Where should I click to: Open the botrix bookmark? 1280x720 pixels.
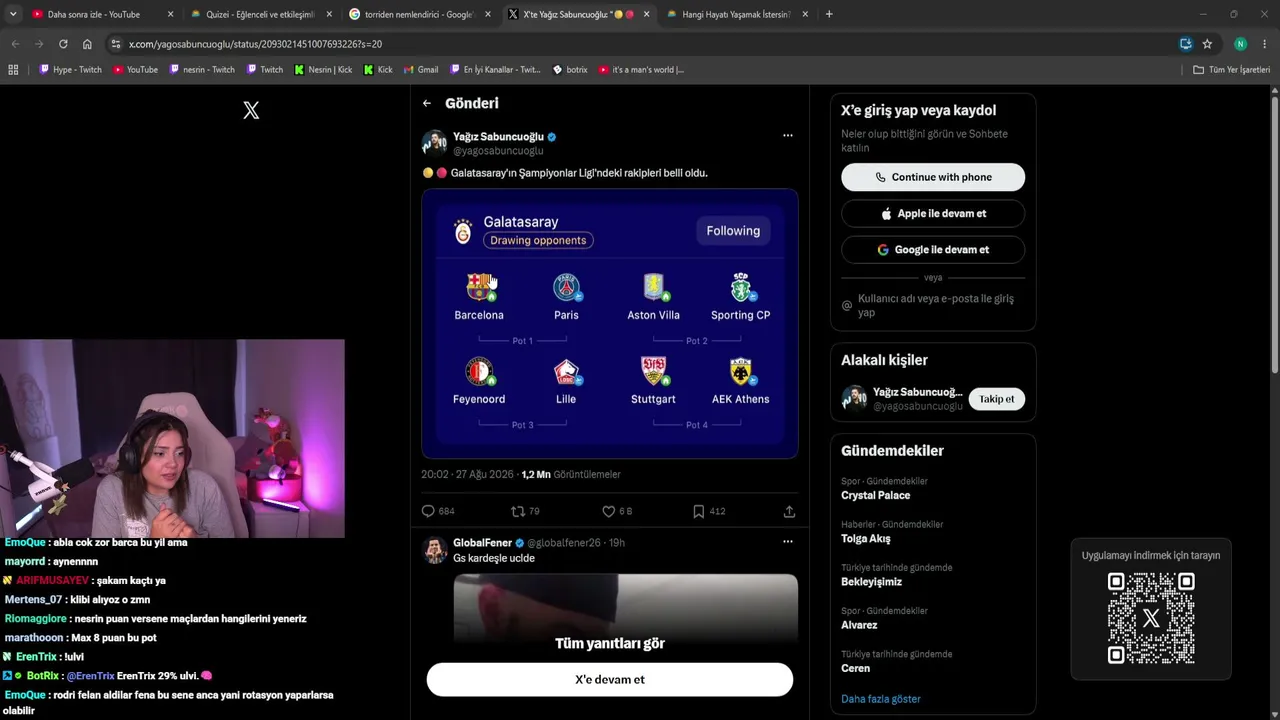[570, 70]
